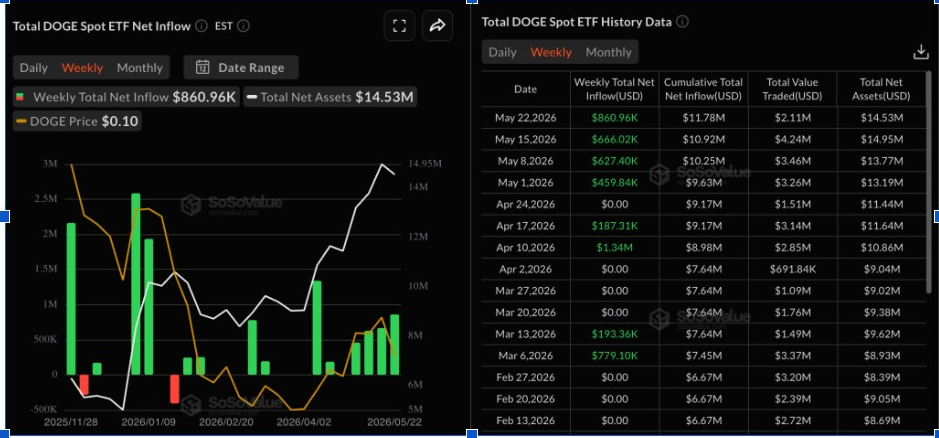Click the $779.10K inflow value
Viewport: 939px width, 438px height.
[x=614, y=355]
